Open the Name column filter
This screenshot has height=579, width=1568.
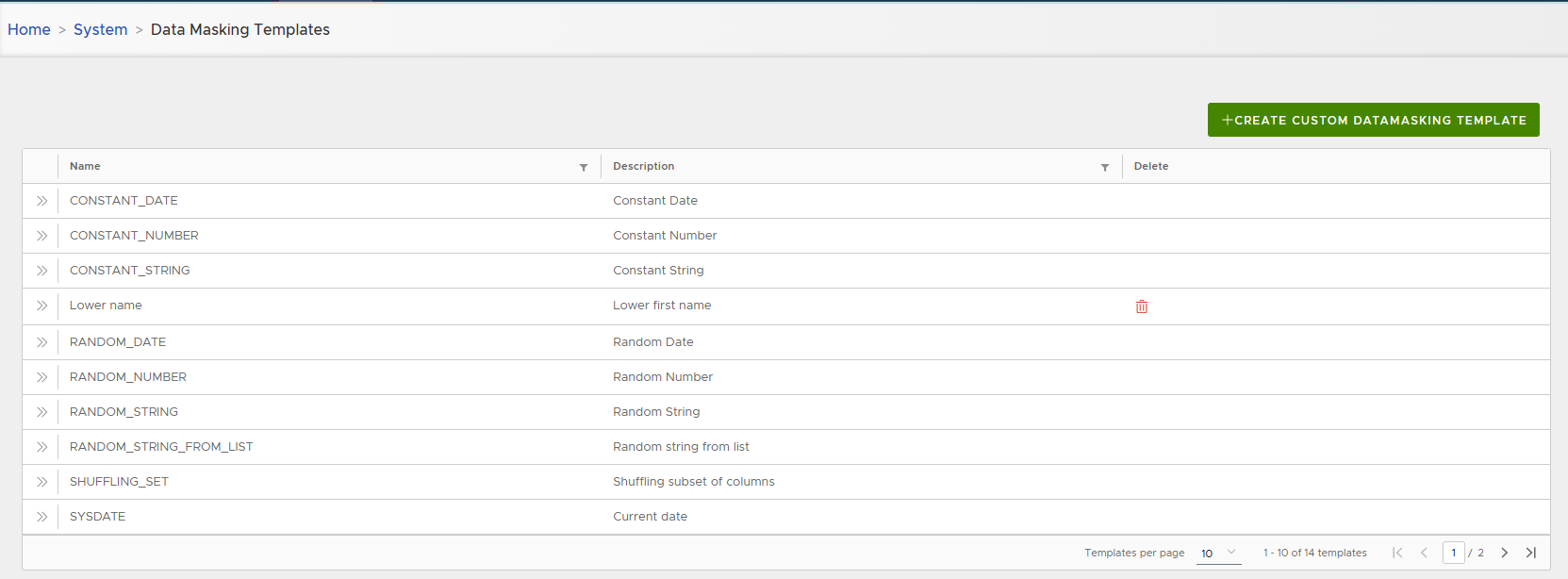point(584,168)
